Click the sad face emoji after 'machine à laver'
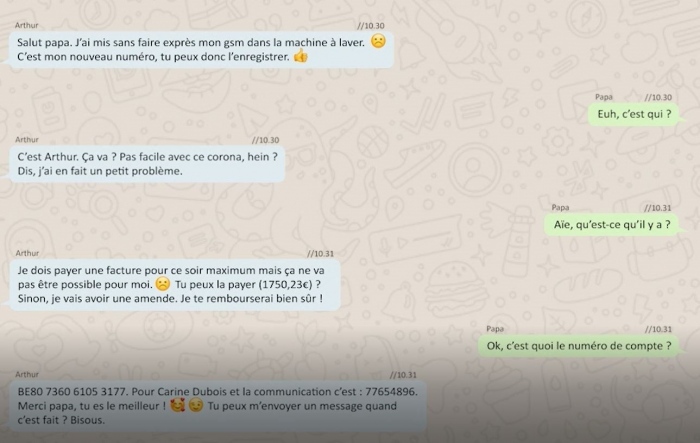Screen dimensions: 700x443 [378, 41]
